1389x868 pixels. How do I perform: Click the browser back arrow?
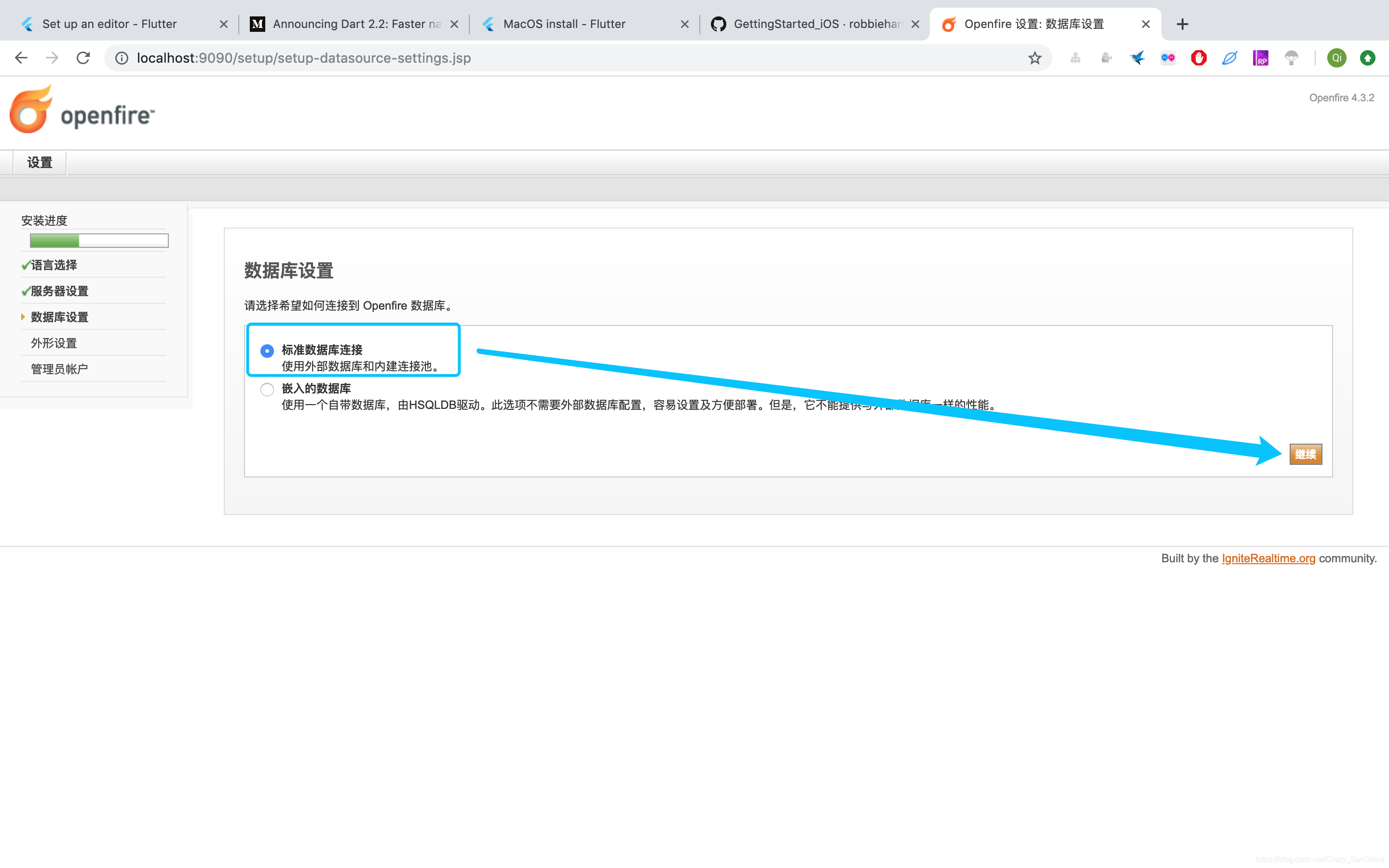point(21,58)
